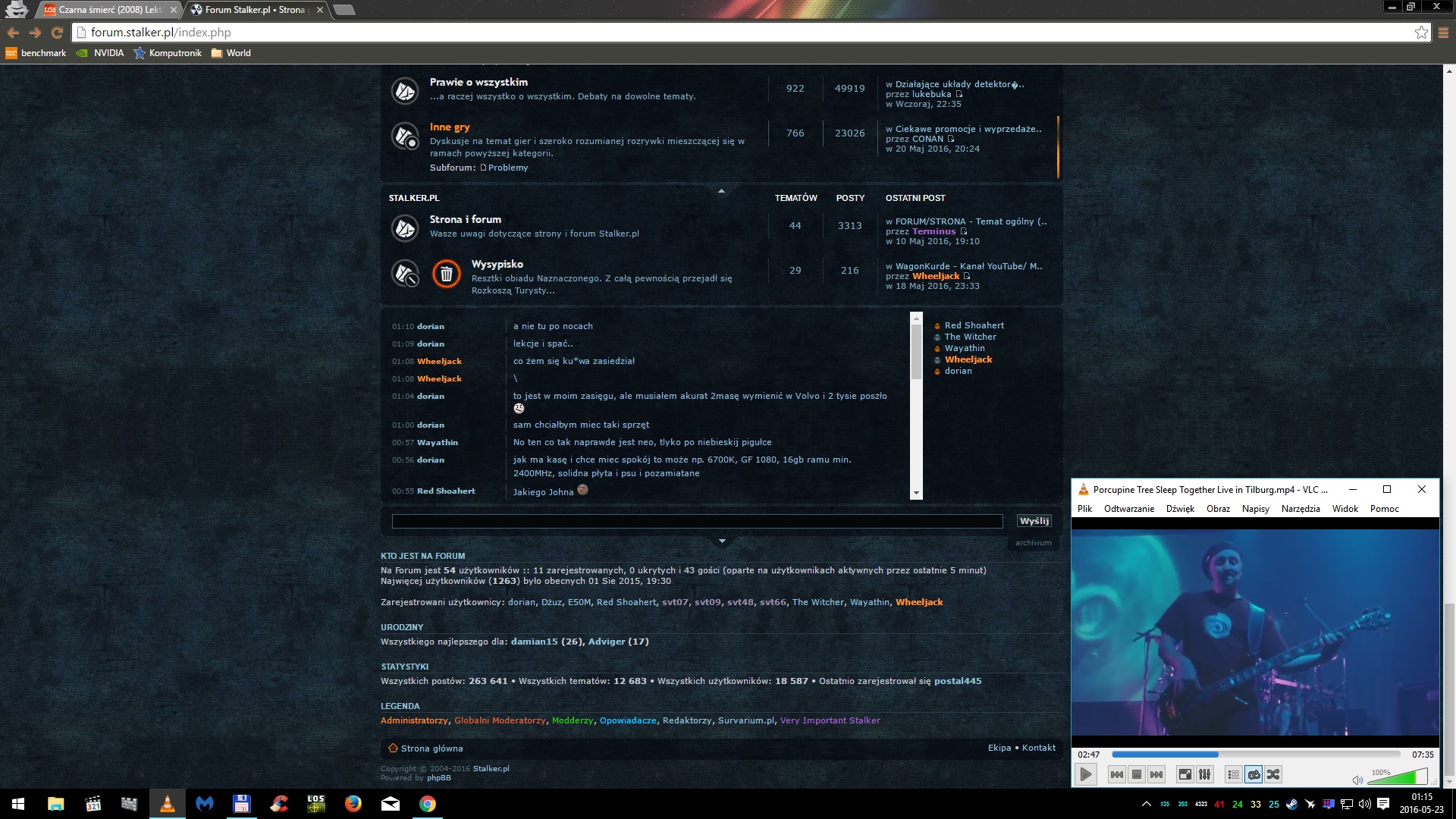
Task: Open Malwarebytes from taskbar
Action: tap(205, 804)
